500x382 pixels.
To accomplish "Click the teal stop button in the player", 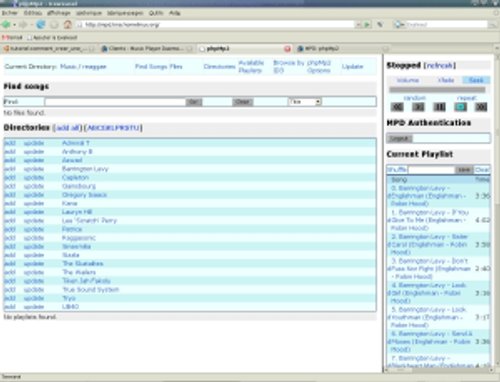I will click(x=460, y=107).
